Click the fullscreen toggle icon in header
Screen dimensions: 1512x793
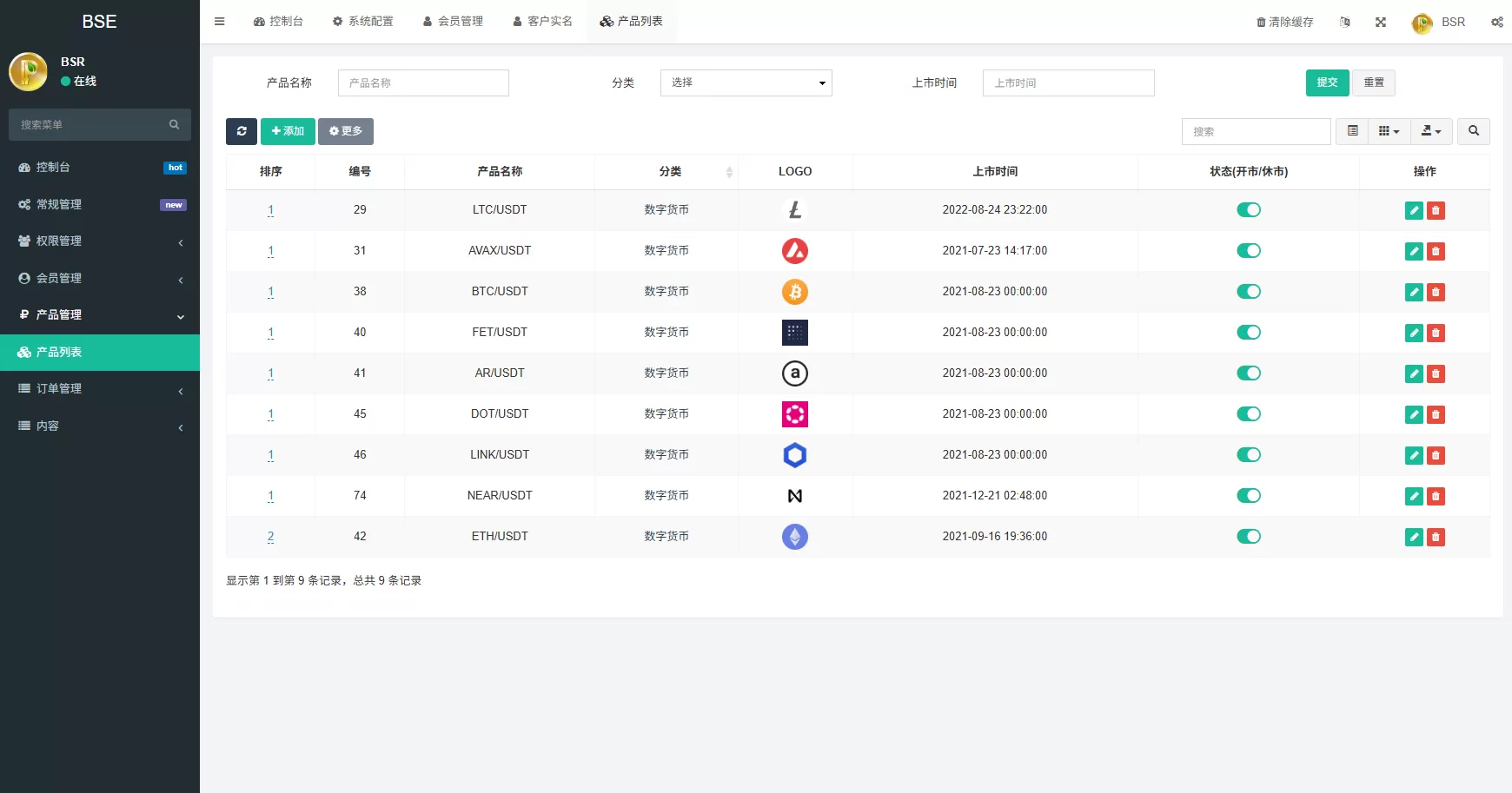pyautogui.click(x=1381, y=22)
